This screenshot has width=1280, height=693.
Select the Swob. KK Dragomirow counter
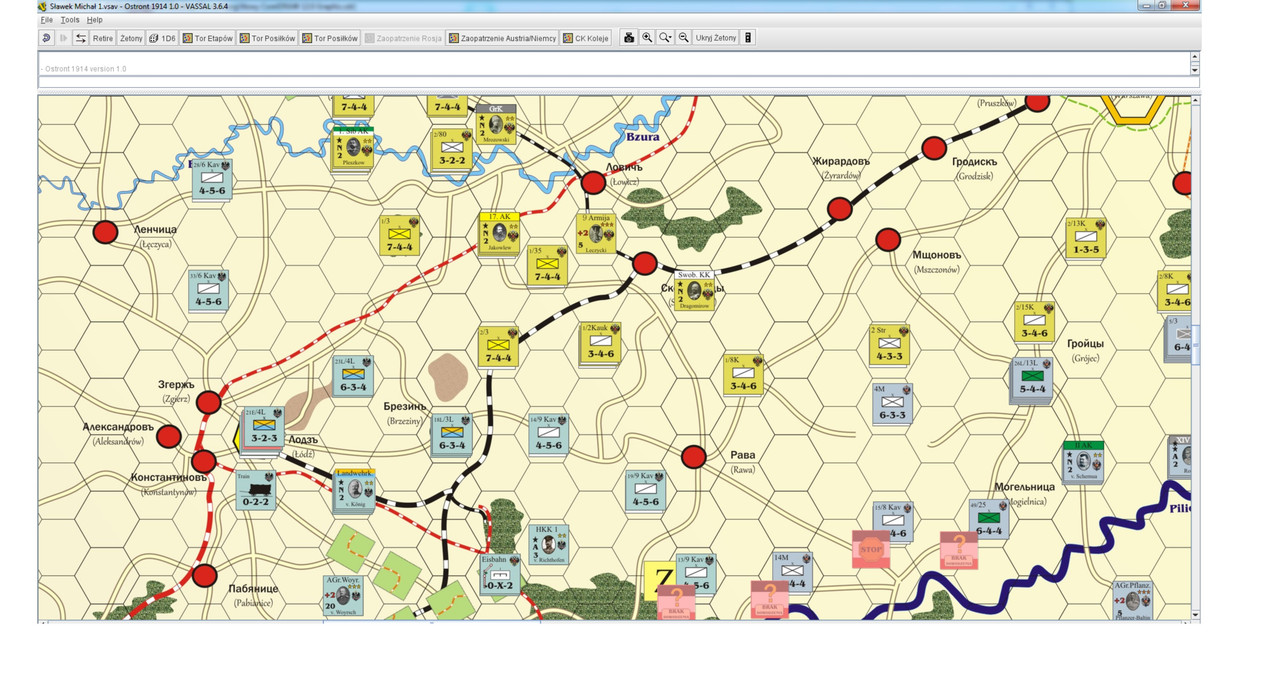pos(694,289)
